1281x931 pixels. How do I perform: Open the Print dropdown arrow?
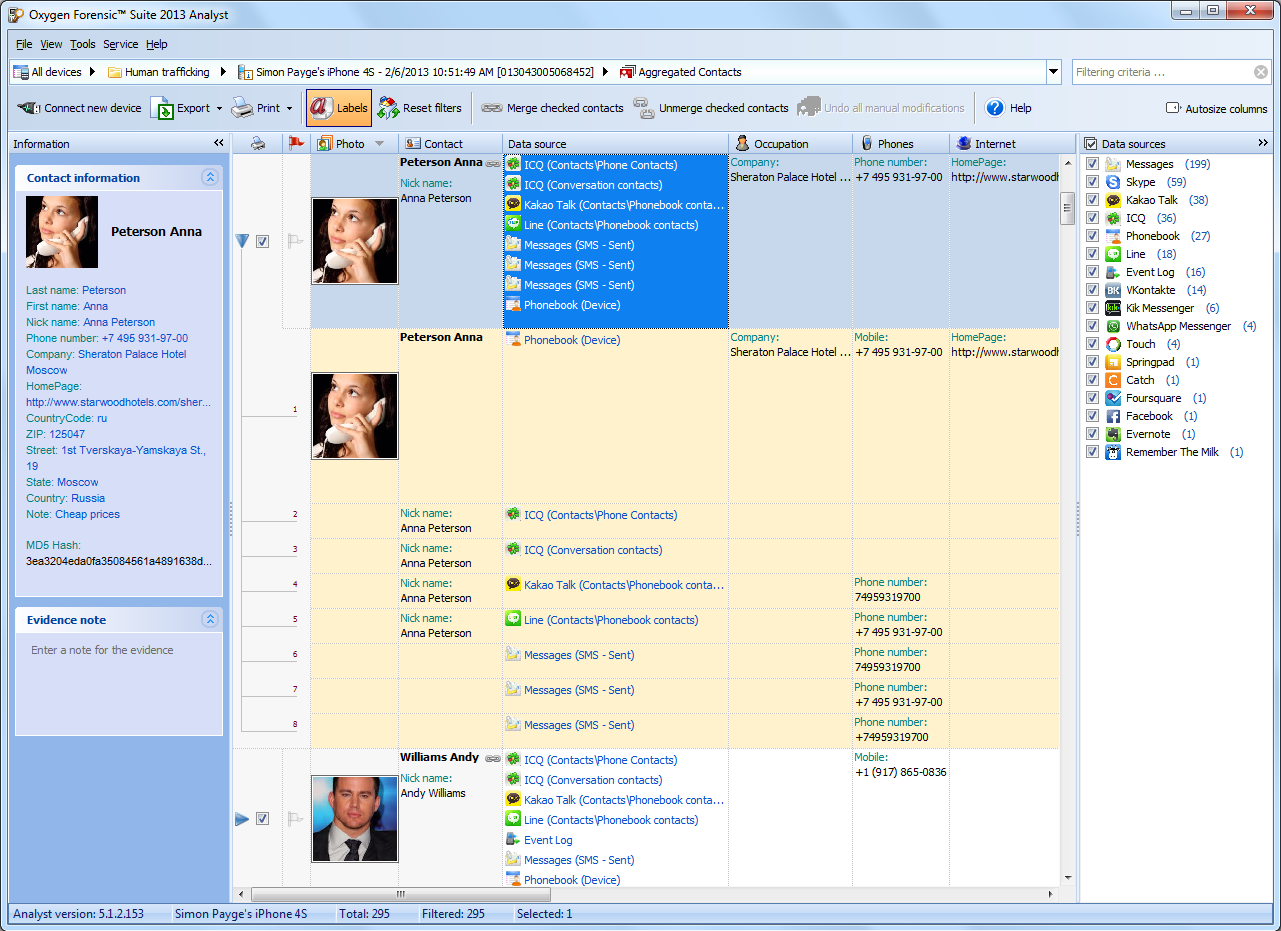coord(289,108)
